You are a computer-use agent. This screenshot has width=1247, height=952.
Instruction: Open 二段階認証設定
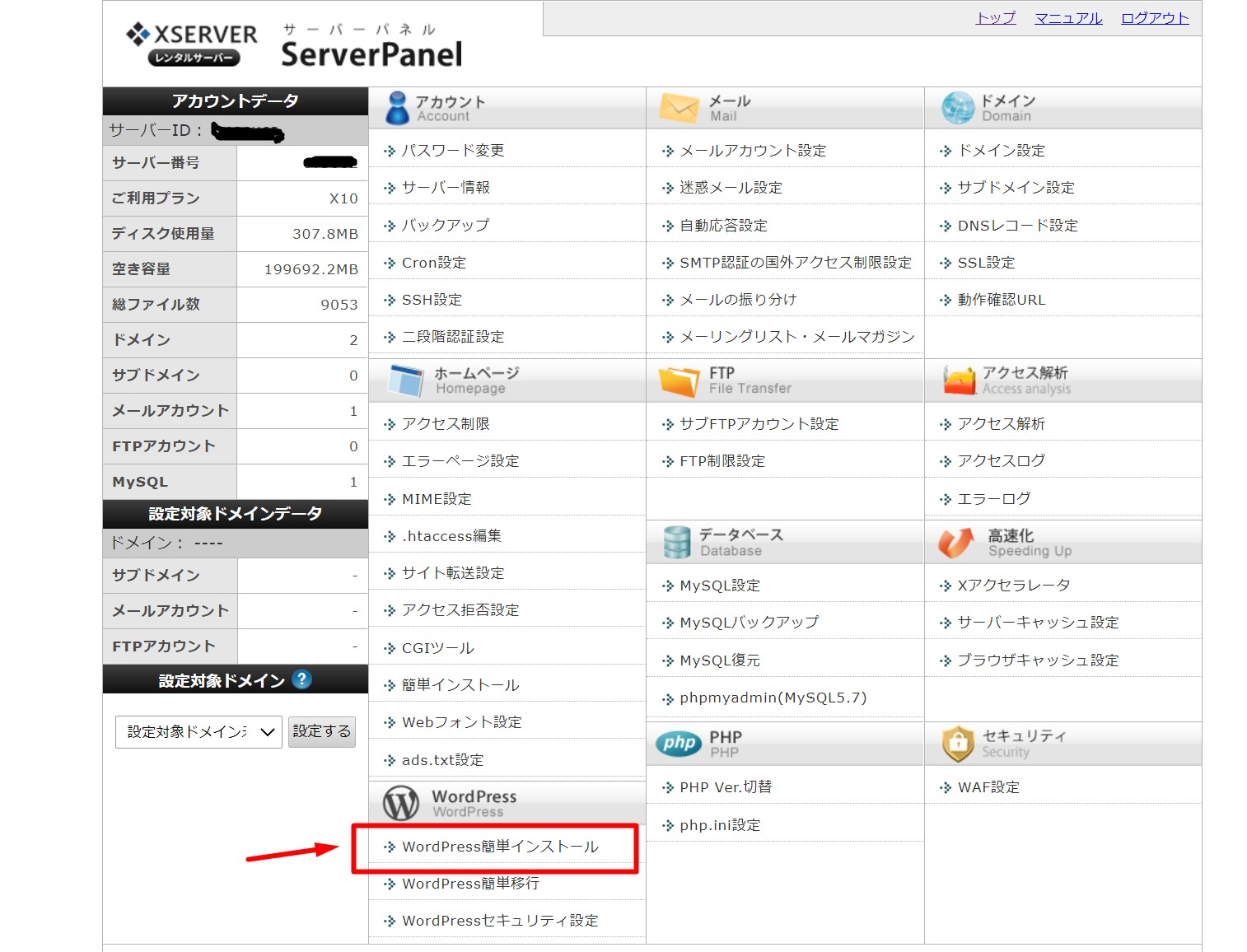pyautogui.click(x=453, y=337)
